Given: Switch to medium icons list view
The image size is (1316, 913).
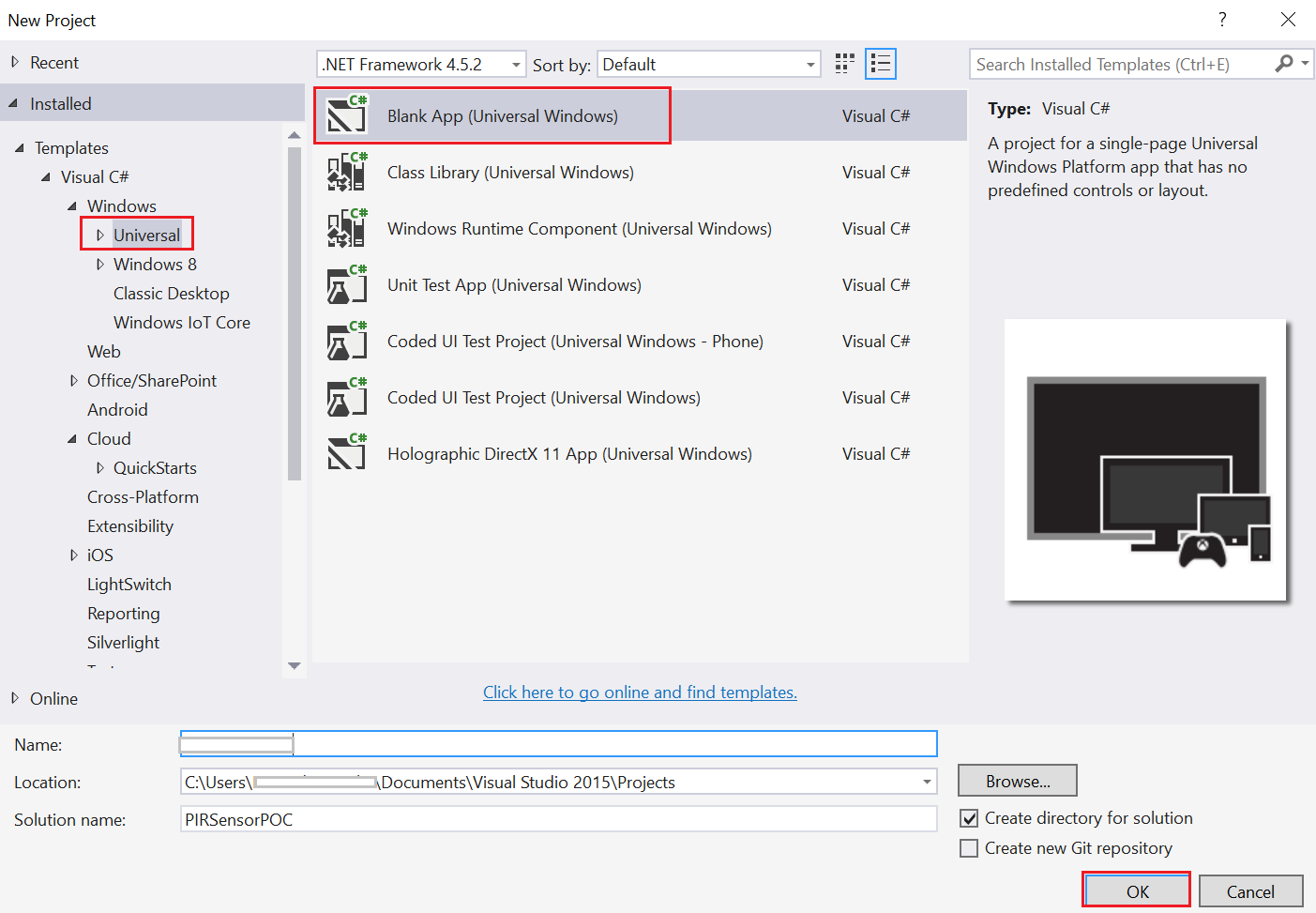Looking at the screenshot, I should coord(880,64).
